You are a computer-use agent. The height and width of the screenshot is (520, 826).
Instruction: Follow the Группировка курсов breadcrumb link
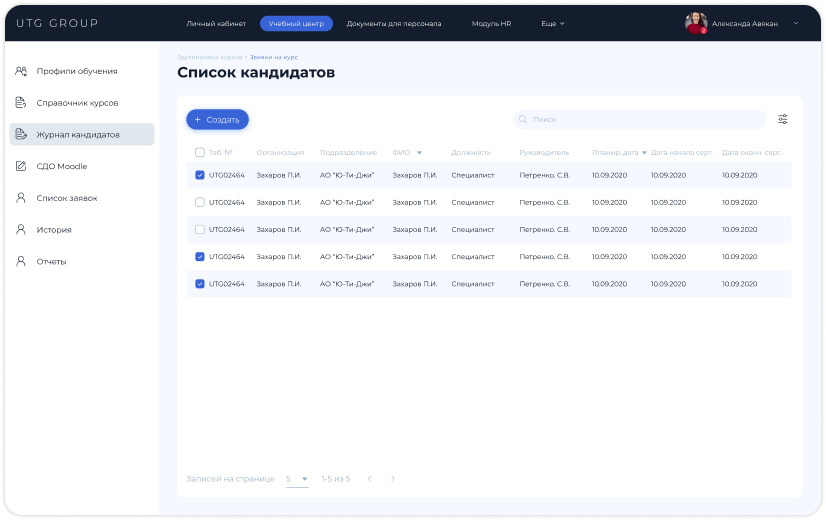(x=210, y=57)
